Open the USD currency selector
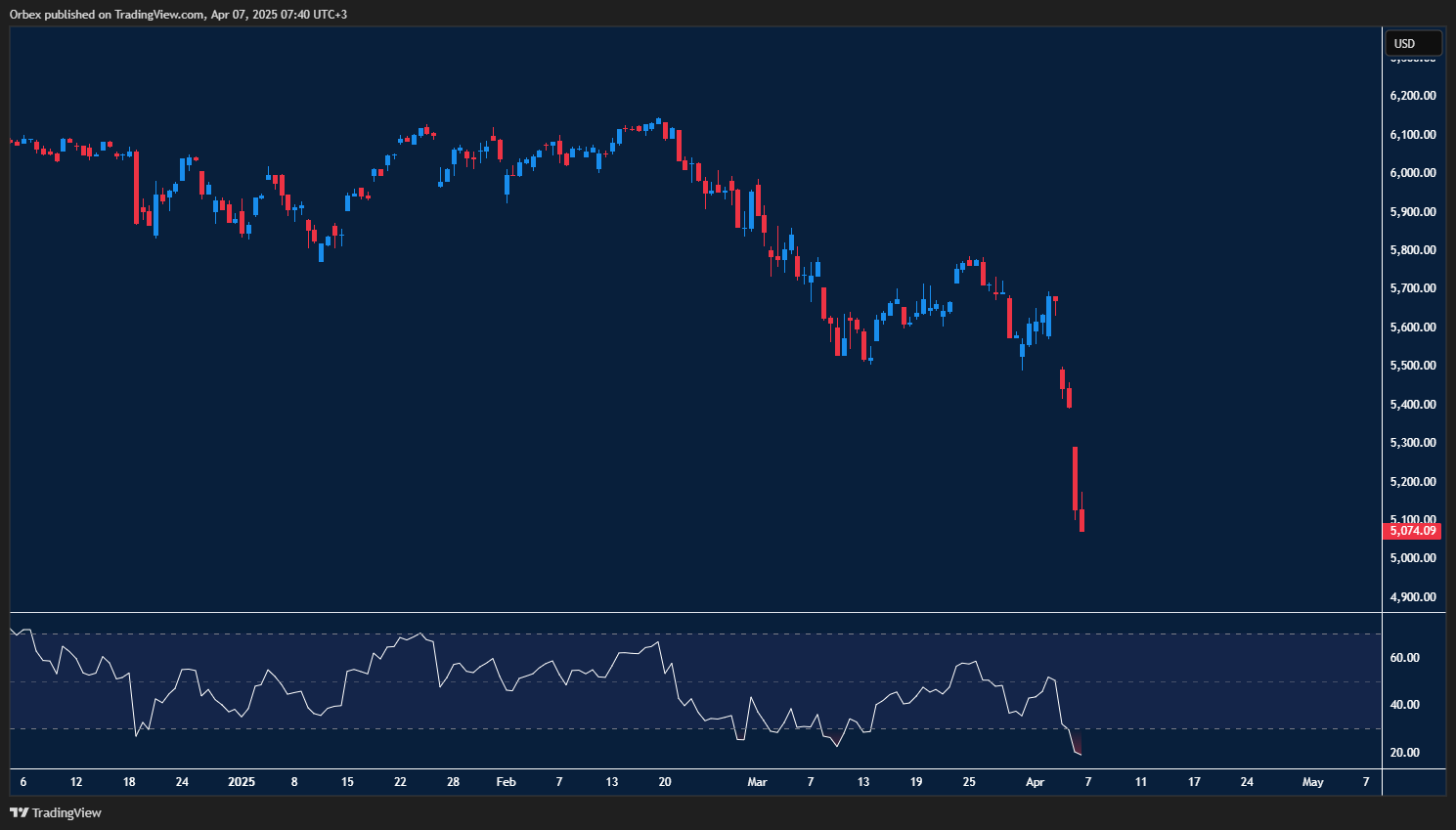The height and width of the screenshot is (830, 1456). point(1413,43)
